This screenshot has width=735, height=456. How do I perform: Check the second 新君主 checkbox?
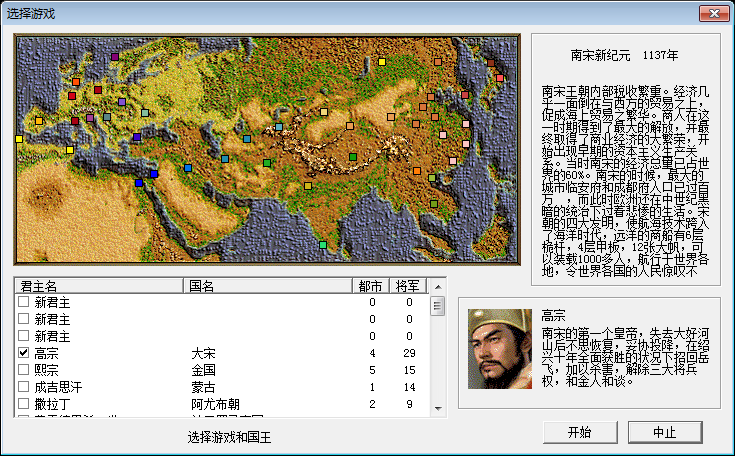click(23, 319)
